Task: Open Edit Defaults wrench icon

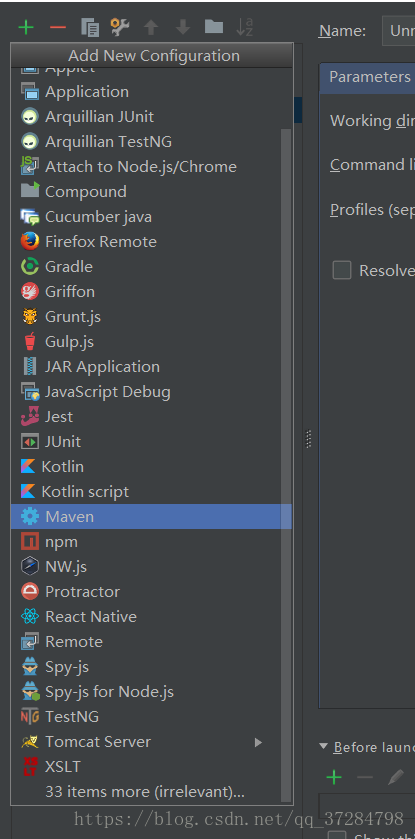Action: 120,26
